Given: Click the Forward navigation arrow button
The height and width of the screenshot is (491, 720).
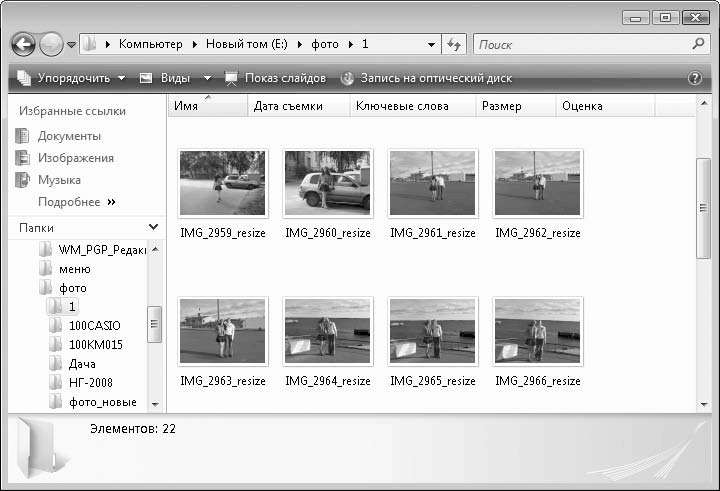Looking at the screenshot, I should pyautogui.click(x=51, y=45).
